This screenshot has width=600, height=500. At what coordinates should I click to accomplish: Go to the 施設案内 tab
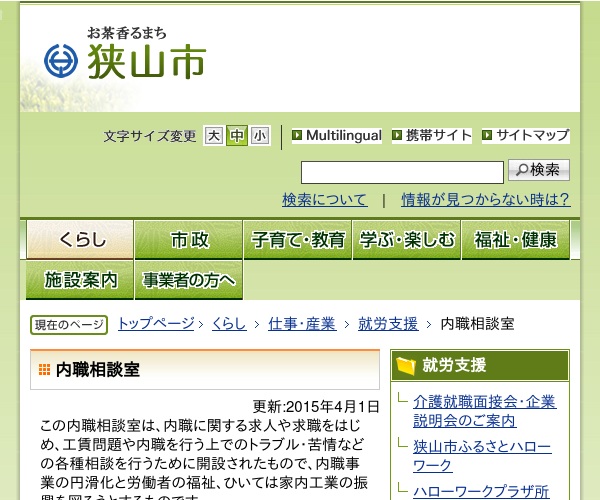tap(80, 280)
